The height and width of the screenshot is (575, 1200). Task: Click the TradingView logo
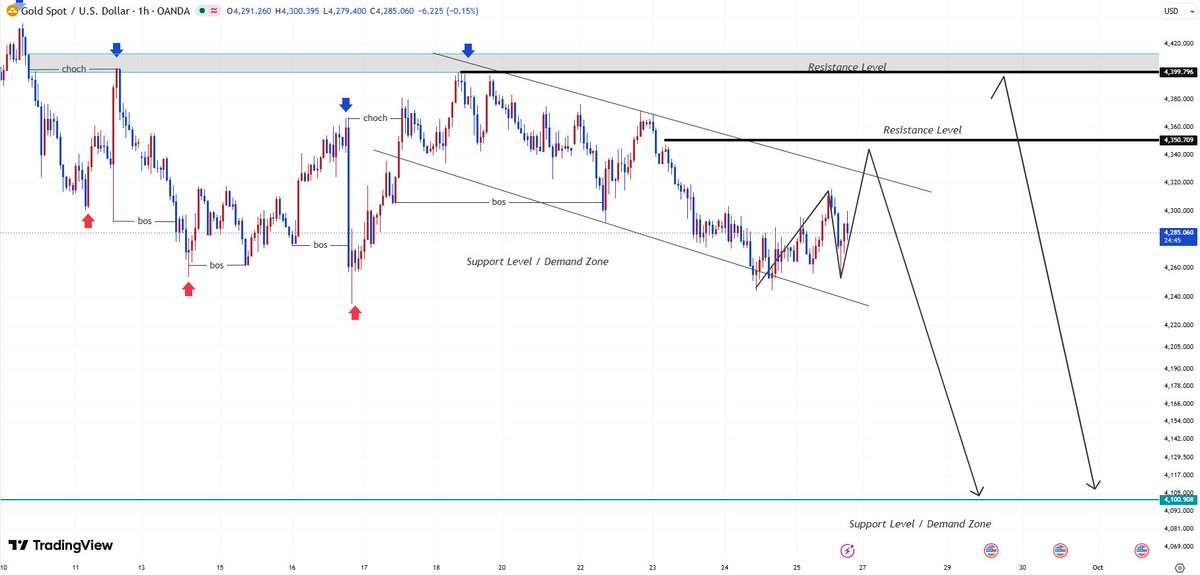pyautogui.click(x=60, y=546)
